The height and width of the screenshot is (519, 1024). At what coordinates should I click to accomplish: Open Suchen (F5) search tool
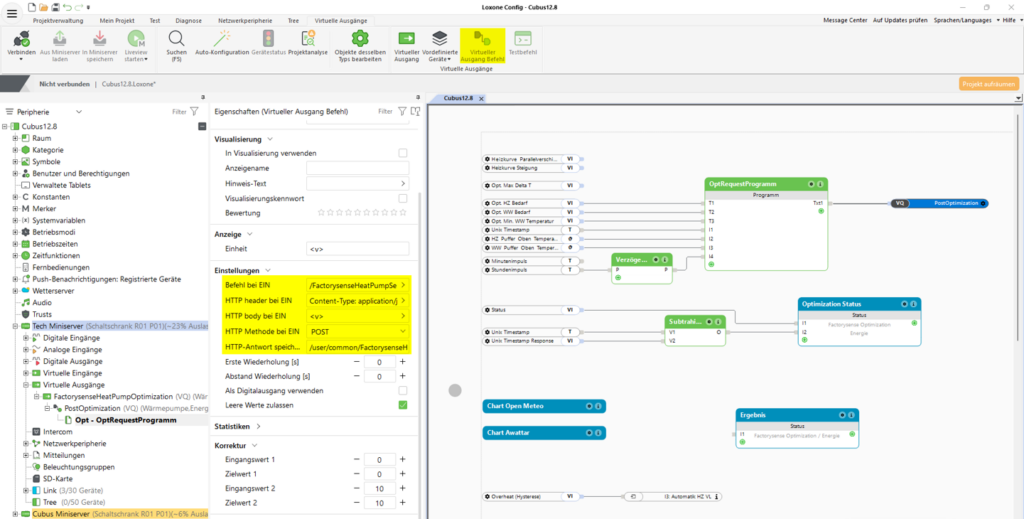[176, 38]
